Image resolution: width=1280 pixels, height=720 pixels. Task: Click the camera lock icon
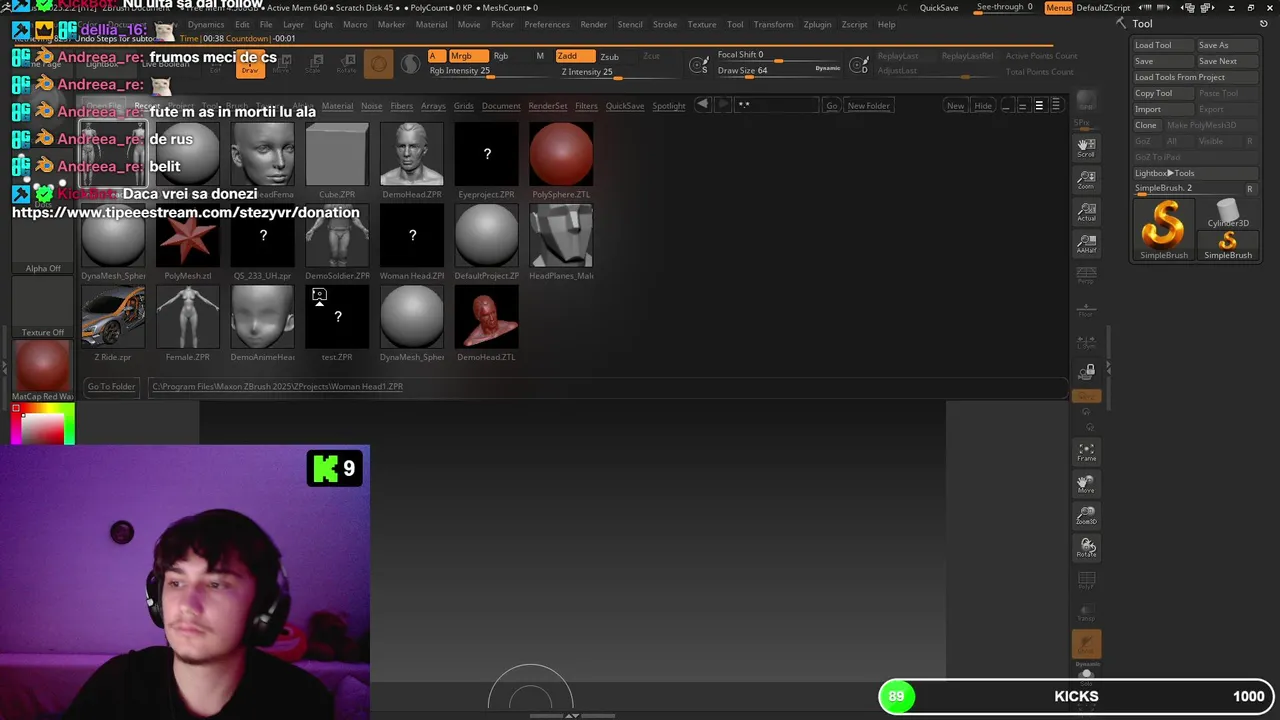(x=1088, y=371)
